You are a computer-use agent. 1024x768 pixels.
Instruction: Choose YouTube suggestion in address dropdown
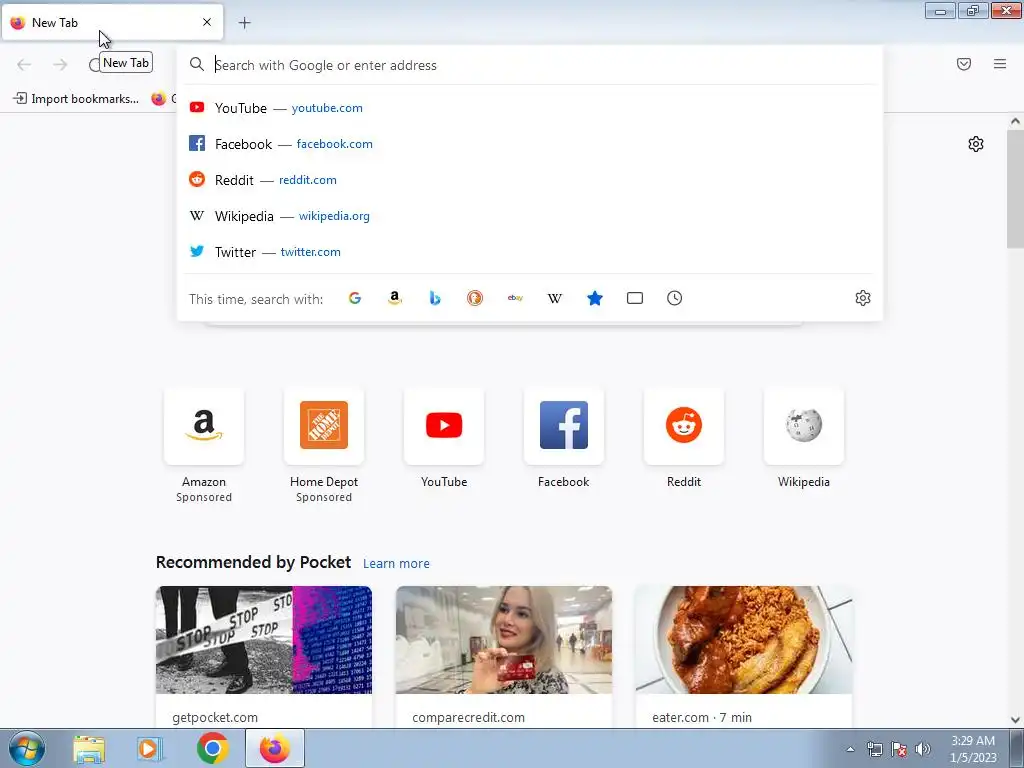click(530, 108)
